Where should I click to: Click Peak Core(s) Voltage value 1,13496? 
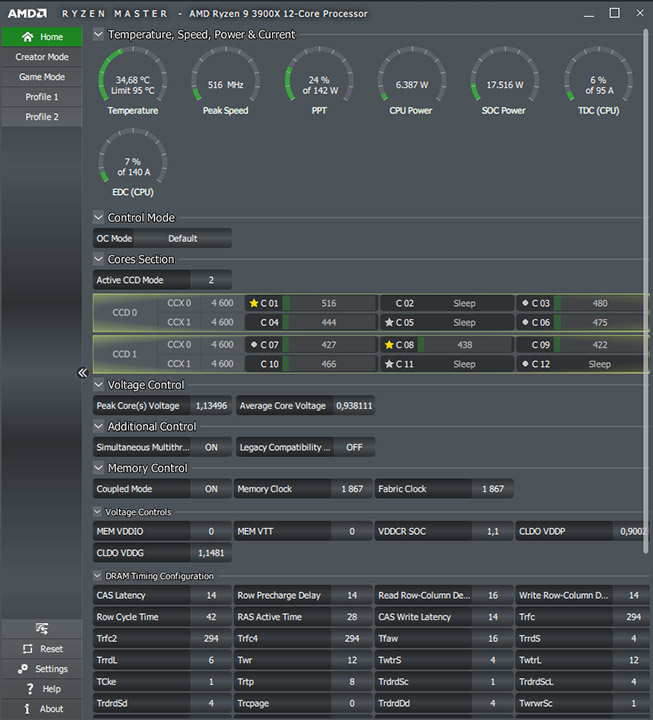[211, 406]
